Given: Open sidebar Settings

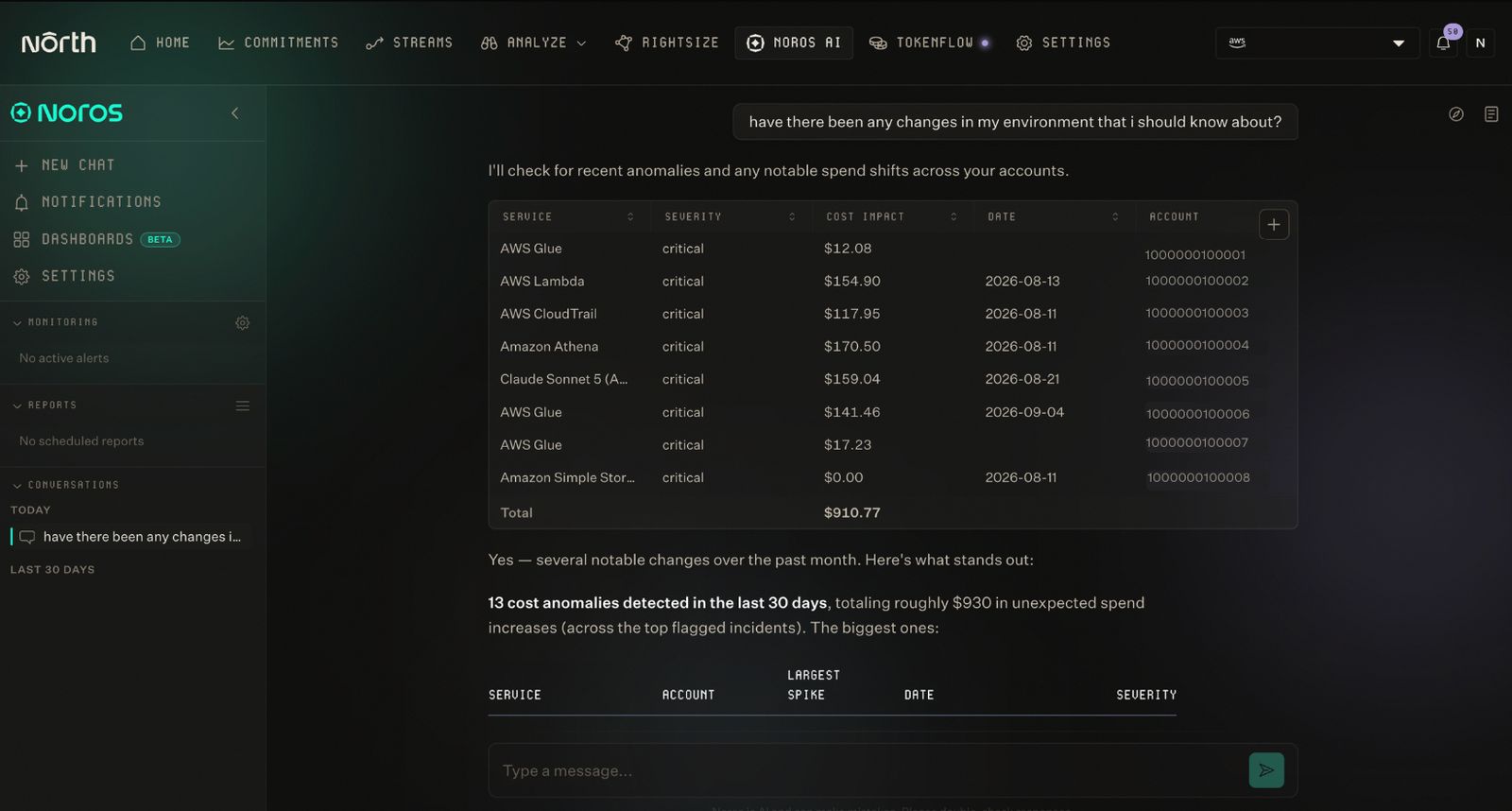Looking at the screenshot, I should pos(64,276).
